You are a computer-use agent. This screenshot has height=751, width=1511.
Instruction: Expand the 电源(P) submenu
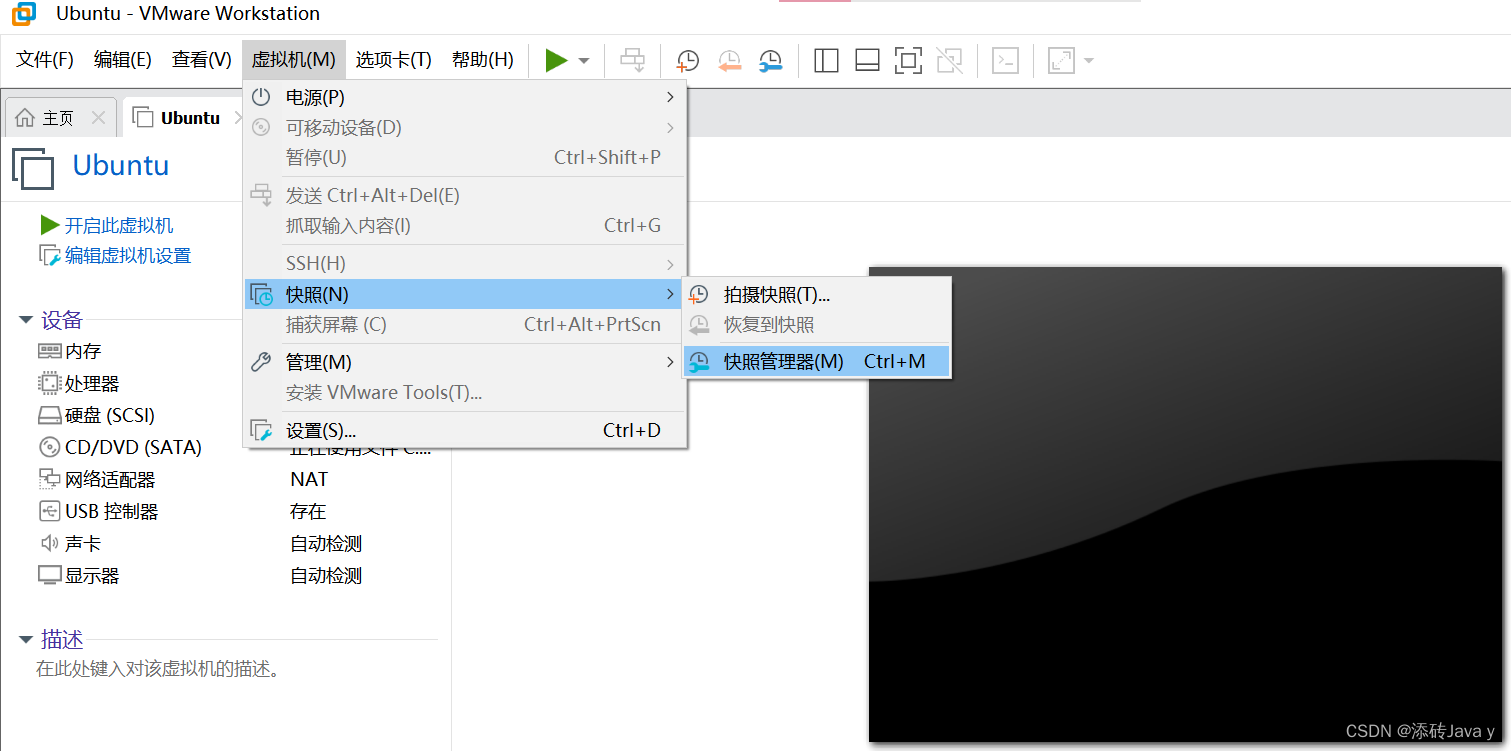tap(465, 97)
